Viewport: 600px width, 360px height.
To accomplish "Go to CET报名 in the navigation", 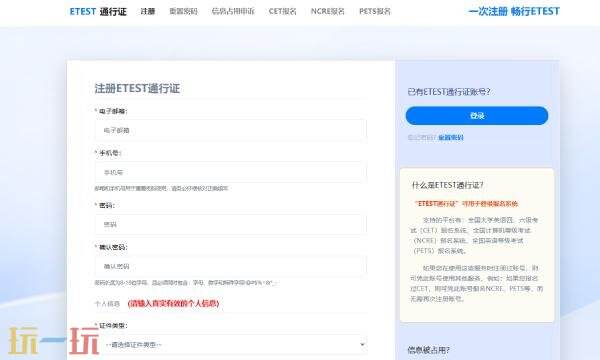I will (282, 11).
